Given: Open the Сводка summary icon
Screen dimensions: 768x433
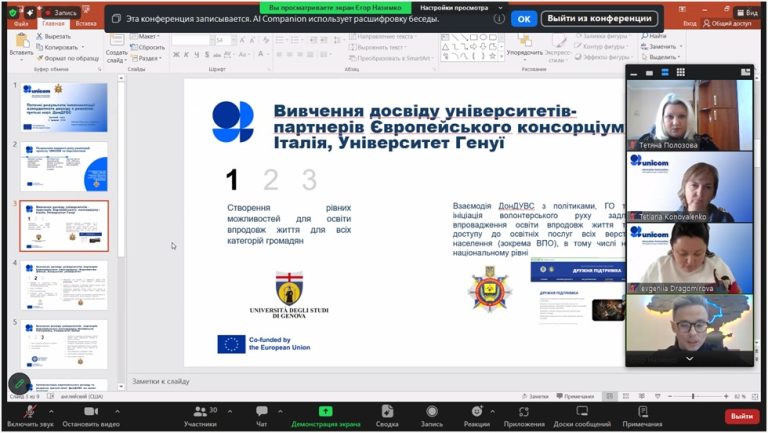Looking at the screenshot, I should [x=387, y=411].
